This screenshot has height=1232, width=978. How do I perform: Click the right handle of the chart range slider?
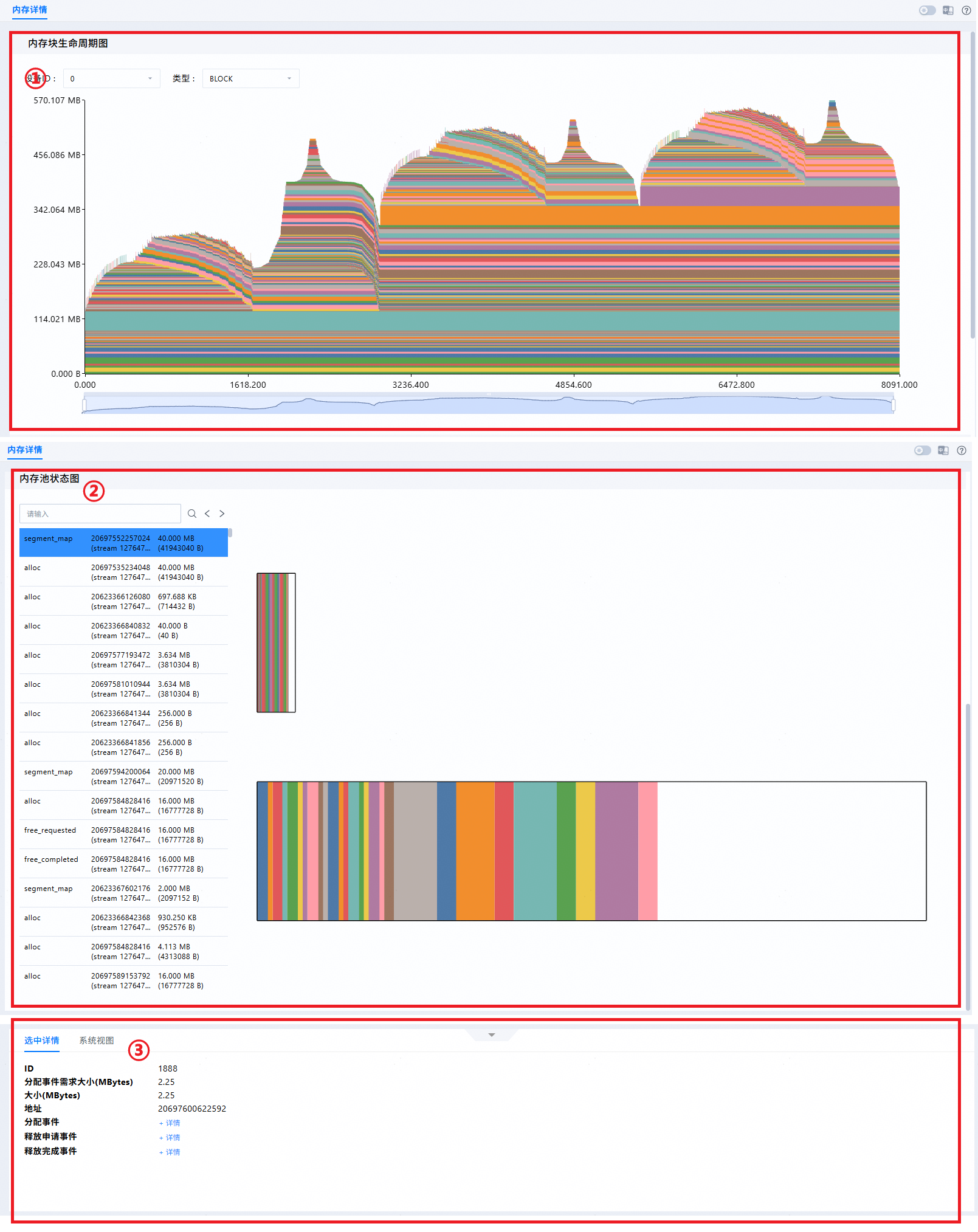coord(893,404)
